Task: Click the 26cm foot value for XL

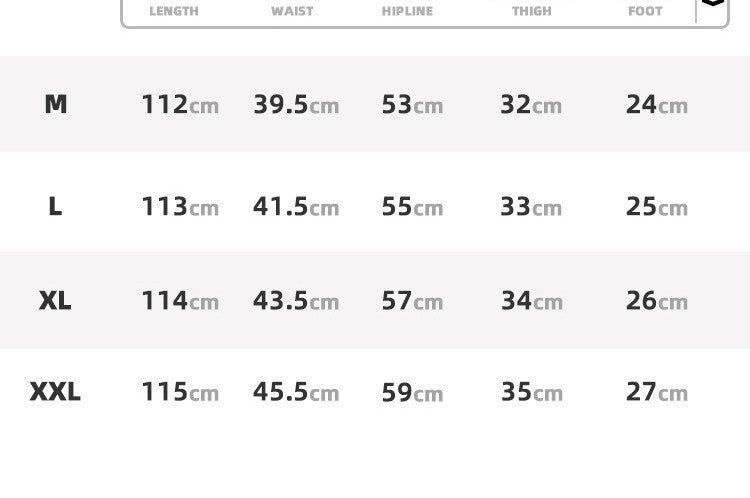Action: [657, 300]
